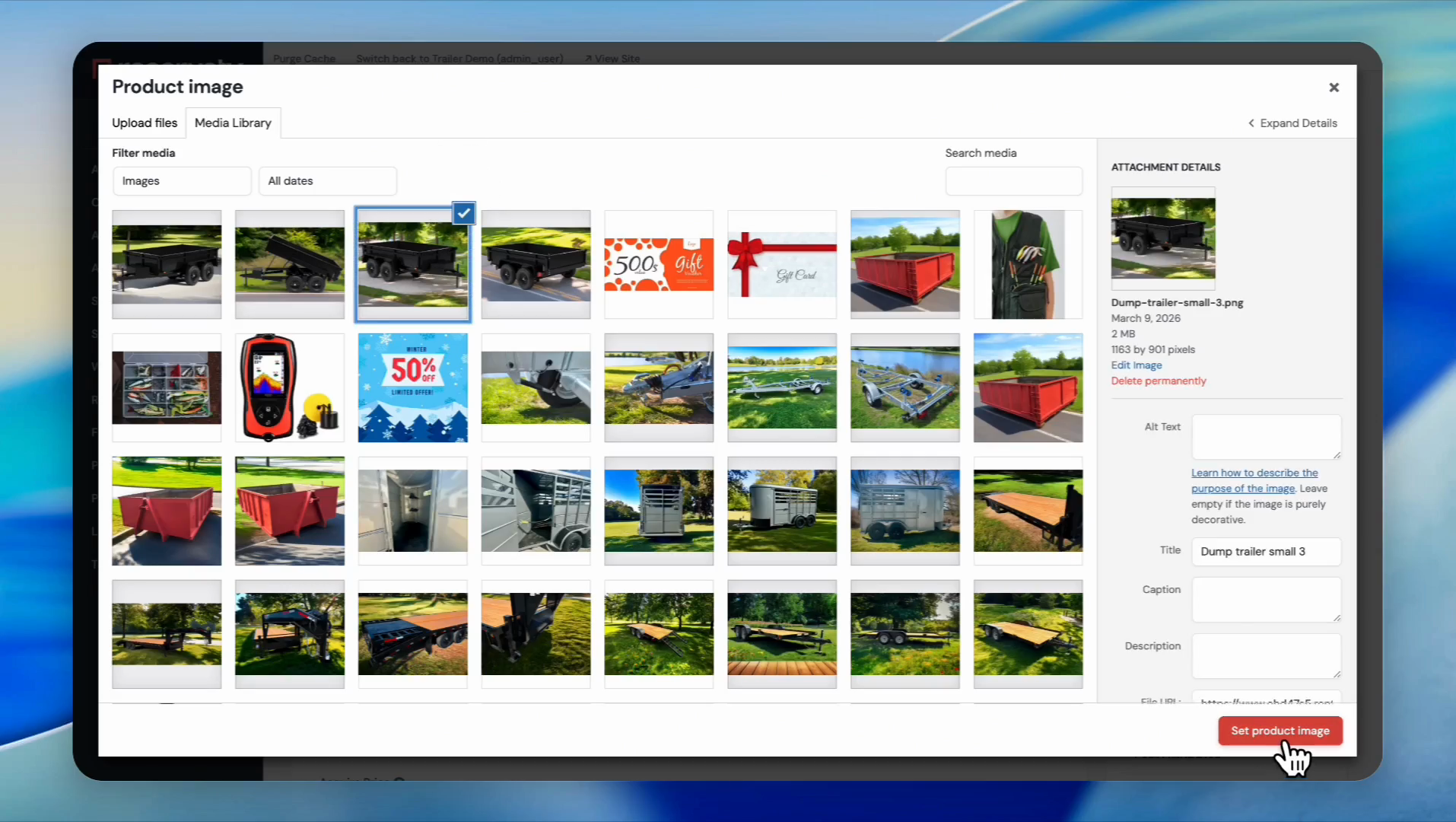The height and width of the screenshot is (822, 1456).
Task: Click the attachment preview image in details
Action: coord(1163,238)
